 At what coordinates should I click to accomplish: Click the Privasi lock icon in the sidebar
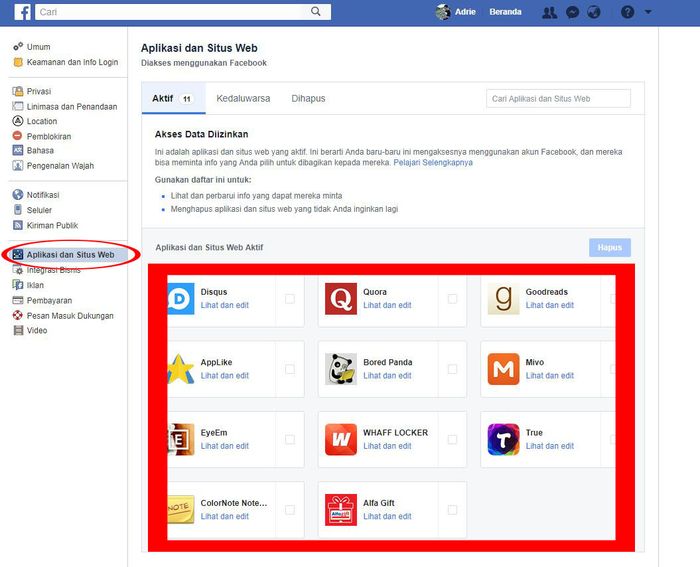pyautogui.click(x=18, y=91)
